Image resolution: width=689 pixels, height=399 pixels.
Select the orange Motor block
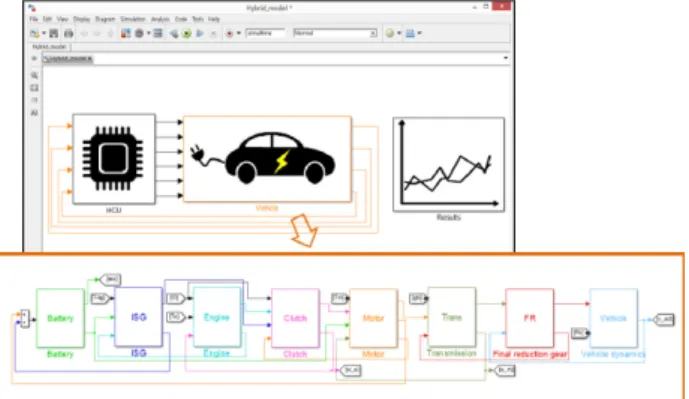[373, 318]
